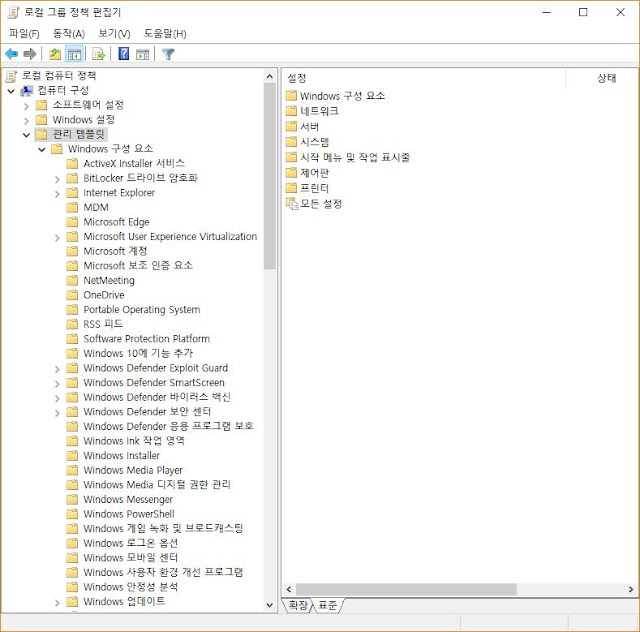Click right pane horizontal scroll right arrow

pos(631,589)
